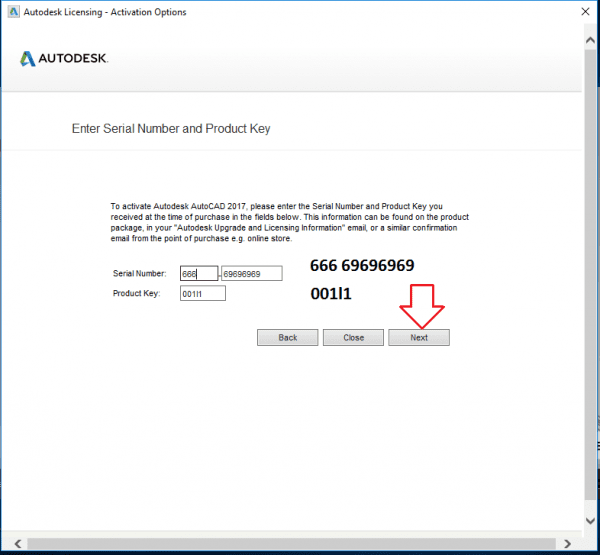
Task: Click the vertical scrollbar up arrow
Action: tap(590, 40)
